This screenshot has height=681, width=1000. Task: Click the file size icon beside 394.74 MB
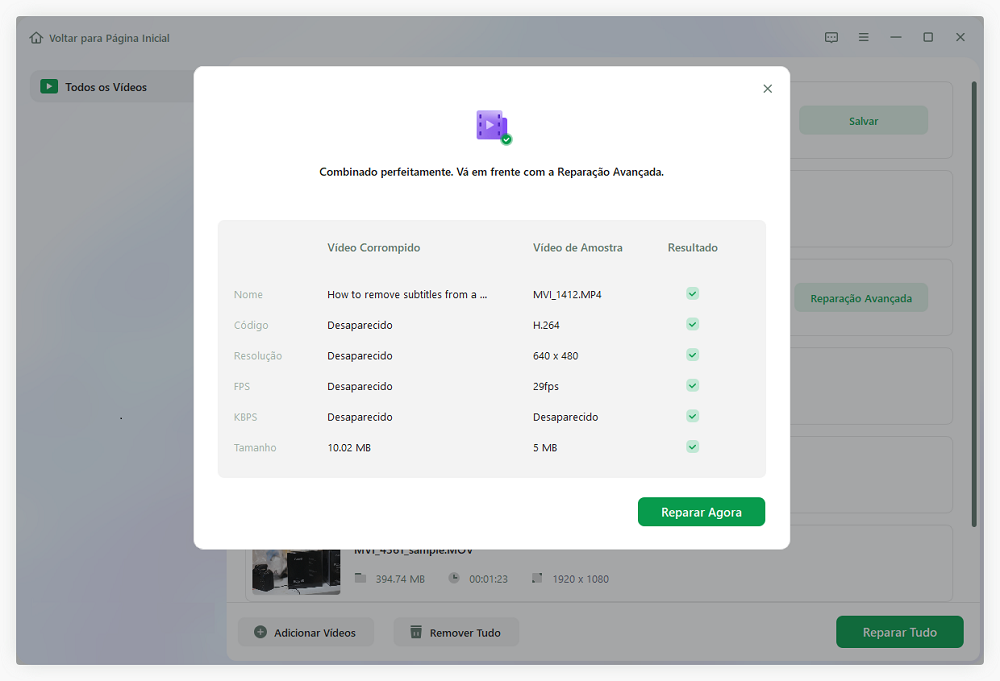coord(360,578)
